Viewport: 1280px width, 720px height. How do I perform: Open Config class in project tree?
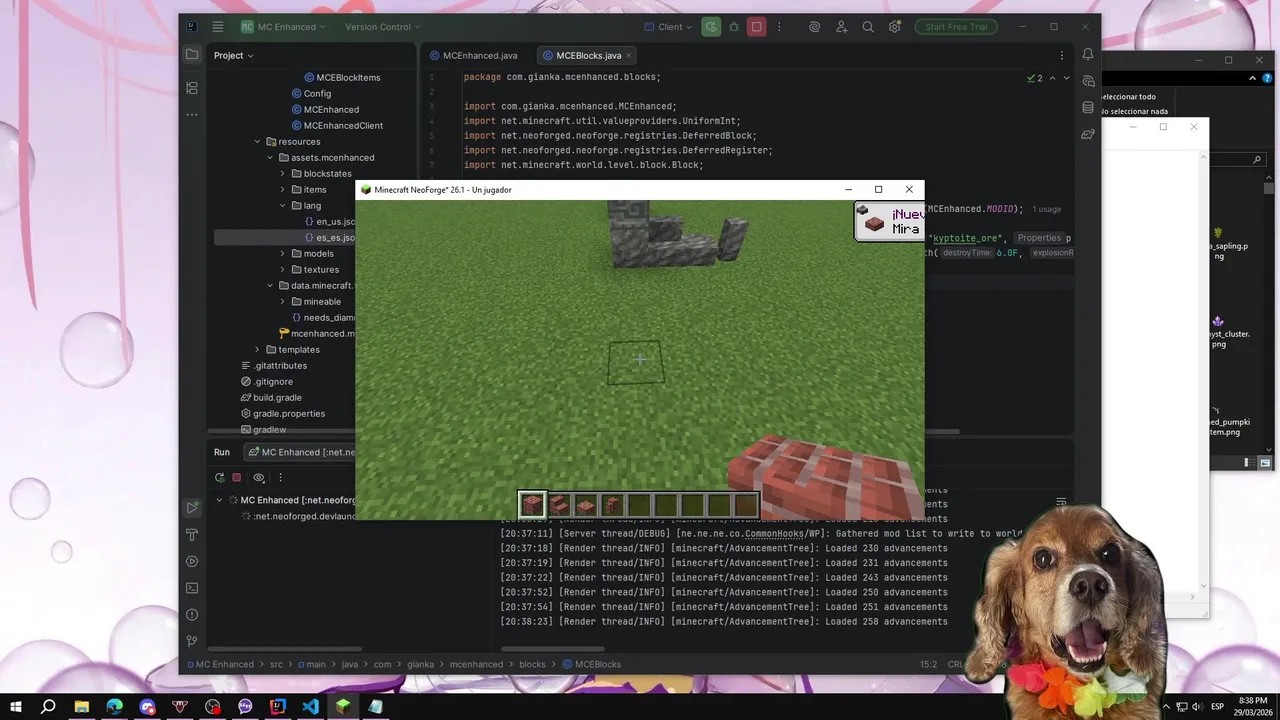pos(310,94)
